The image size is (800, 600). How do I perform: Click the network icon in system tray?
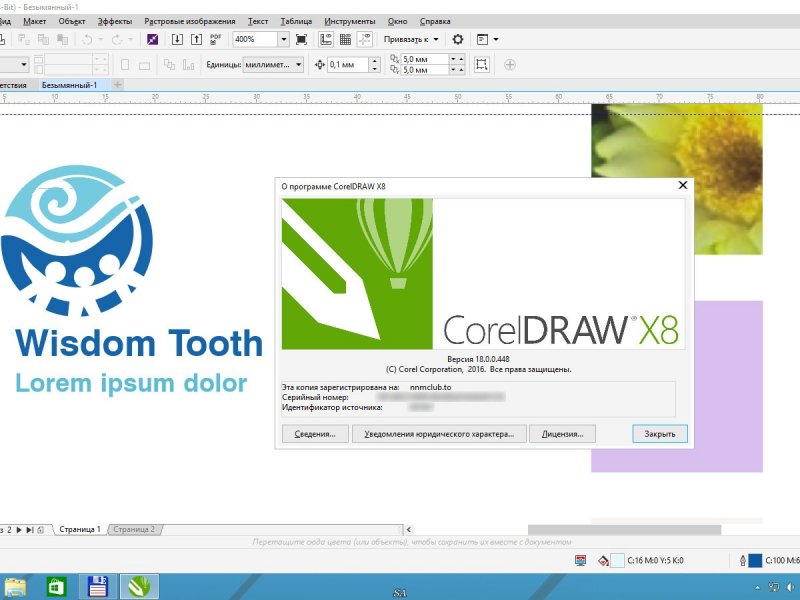[x=774, y=588]
